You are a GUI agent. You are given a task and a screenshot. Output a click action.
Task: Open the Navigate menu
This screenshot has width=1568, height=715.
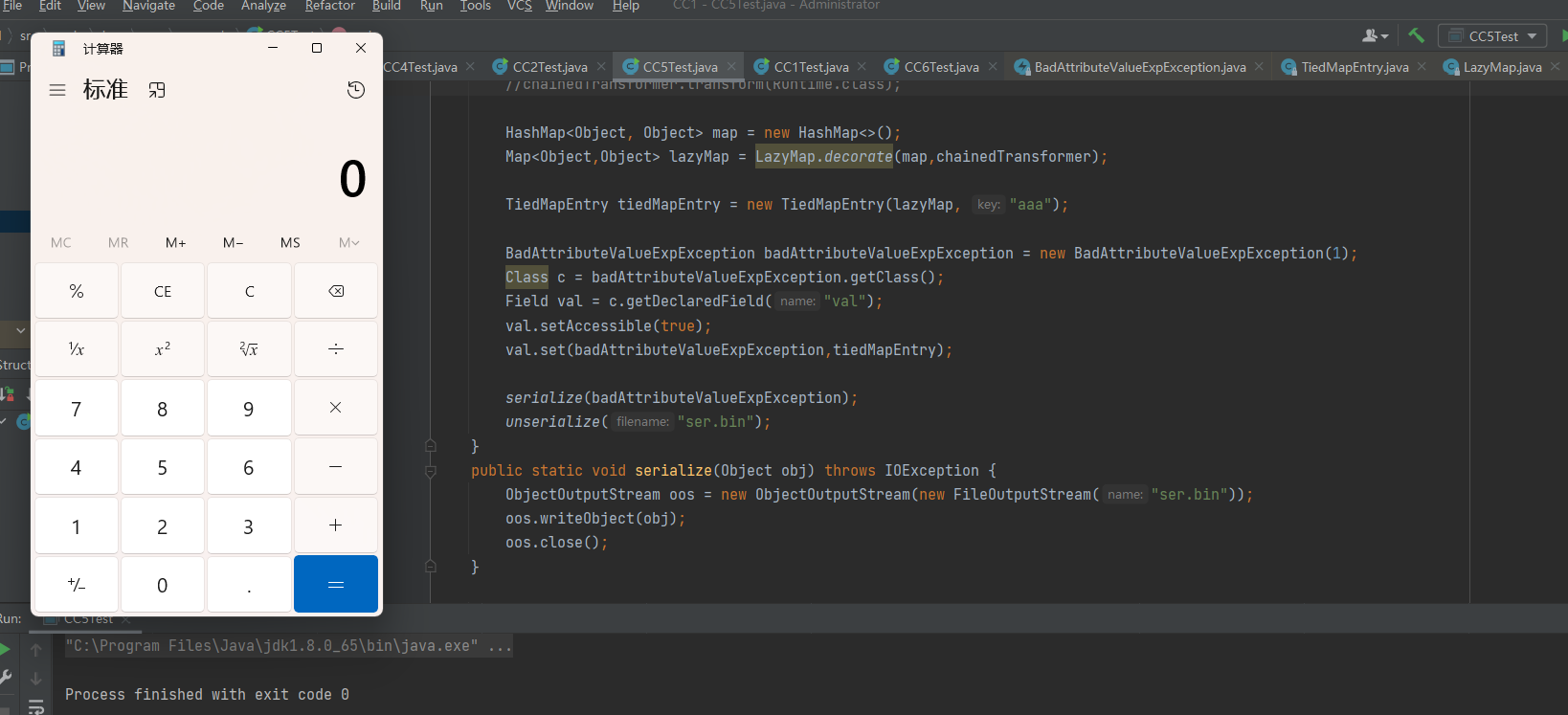(148, 6)
